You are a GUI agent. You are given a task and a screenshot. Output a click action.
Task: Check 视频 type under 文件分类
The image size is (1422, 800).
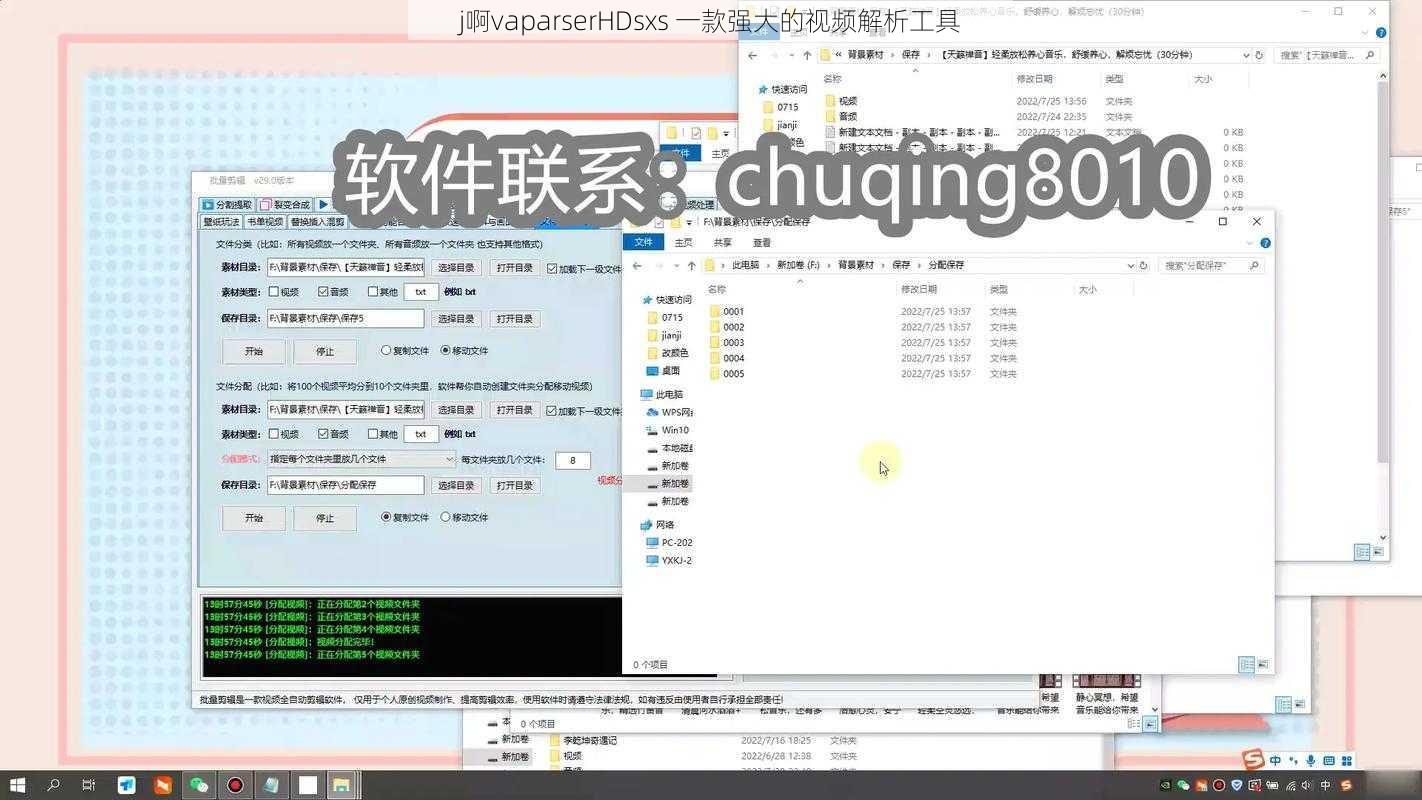(x=273, y=292)
